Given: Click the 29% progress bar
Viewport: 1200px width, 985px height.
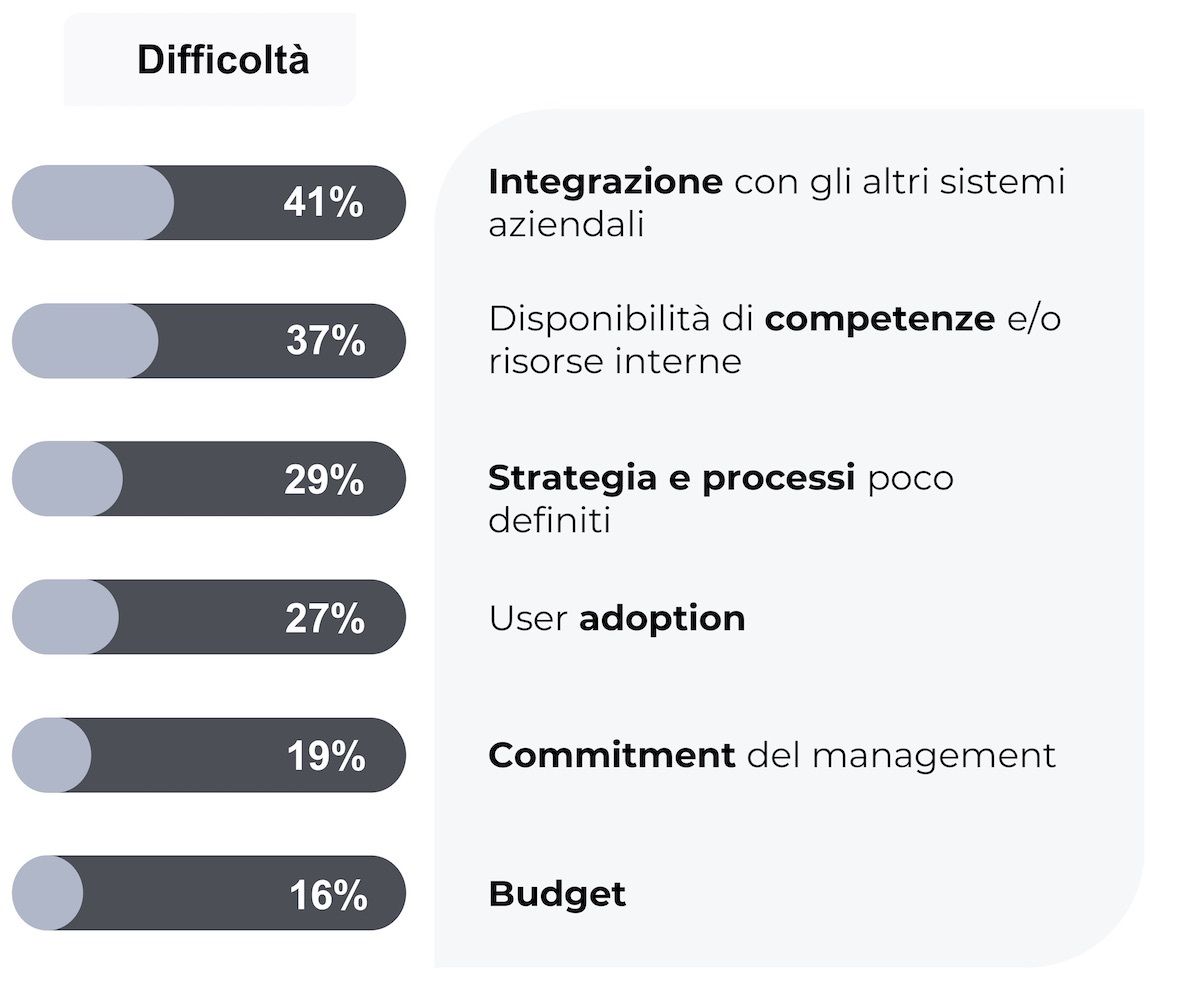Looking at the screenshot, I should tap(209, 479).
